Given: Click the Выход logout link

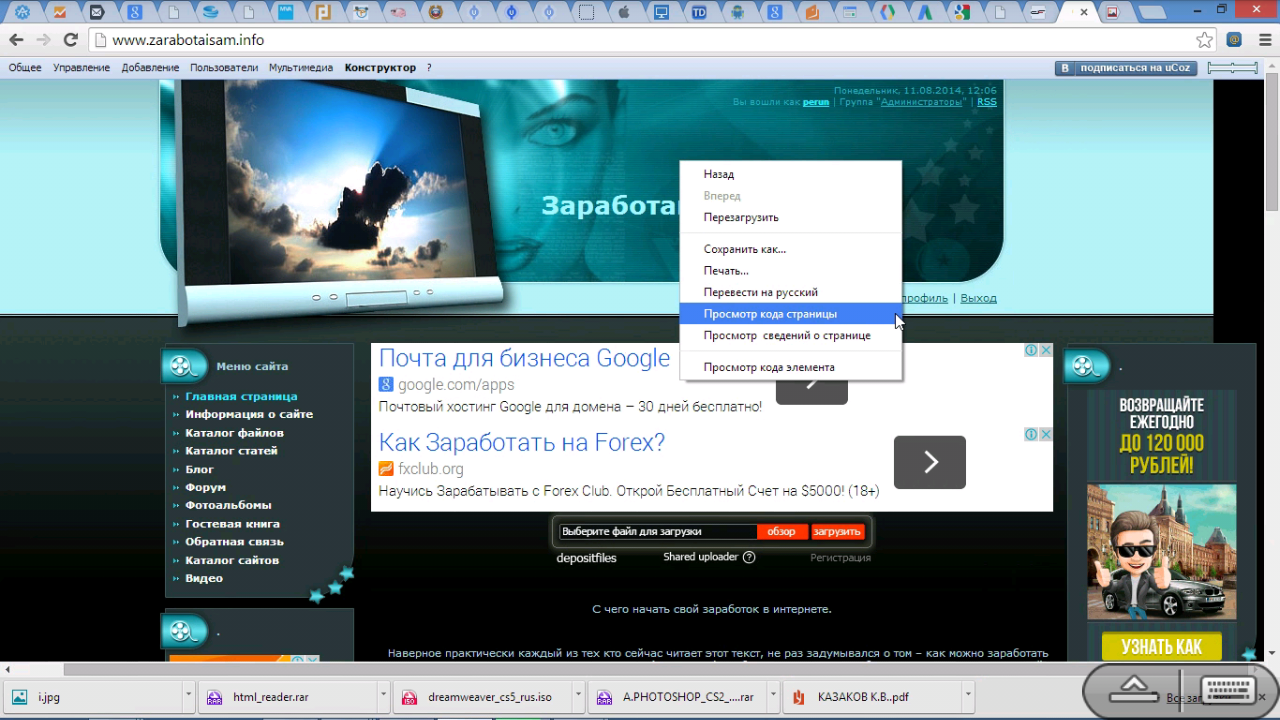Looking at the screenshot, I should [x=978, y=298].
